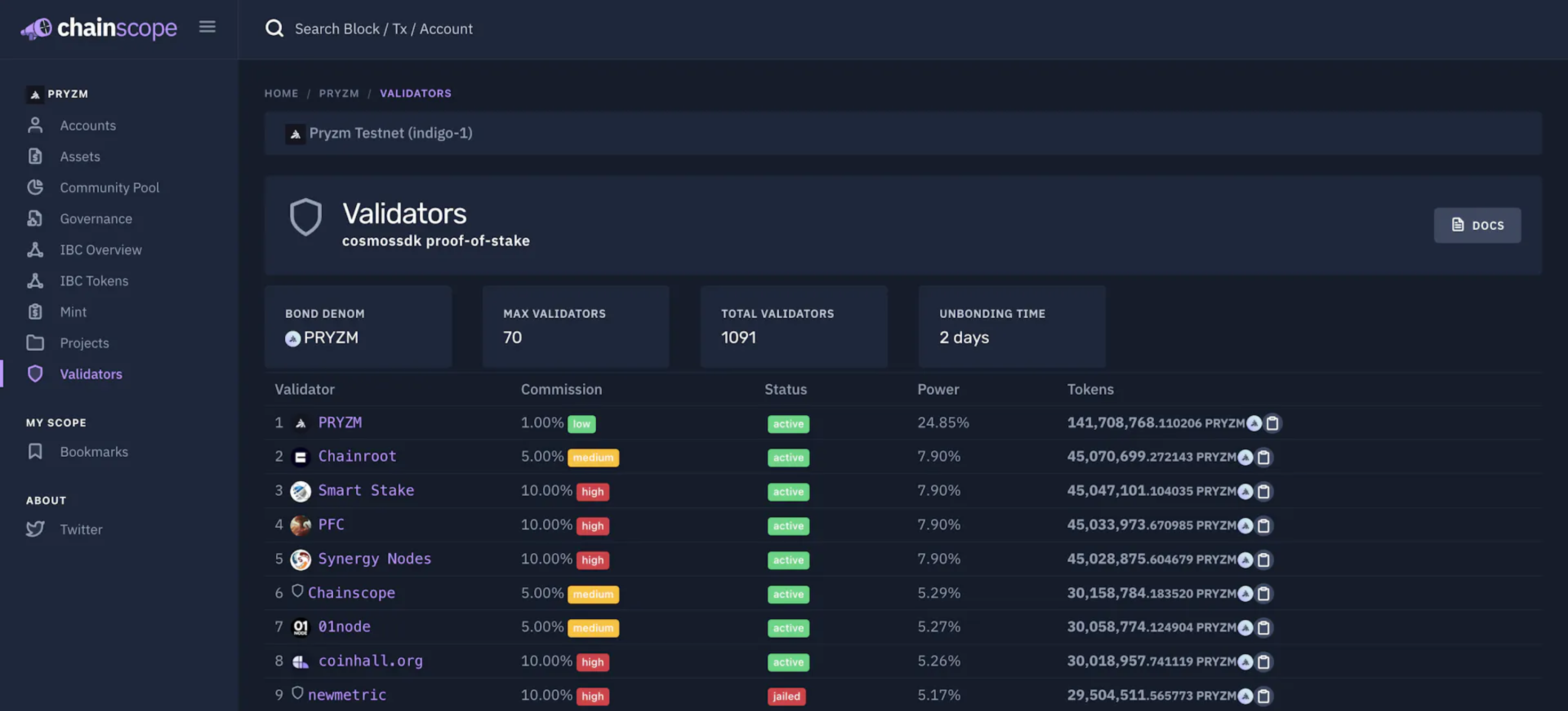The height and width of the screenshot is (711, 1568).
Task: Open the 01node validator
Action: tap(344, 626)
